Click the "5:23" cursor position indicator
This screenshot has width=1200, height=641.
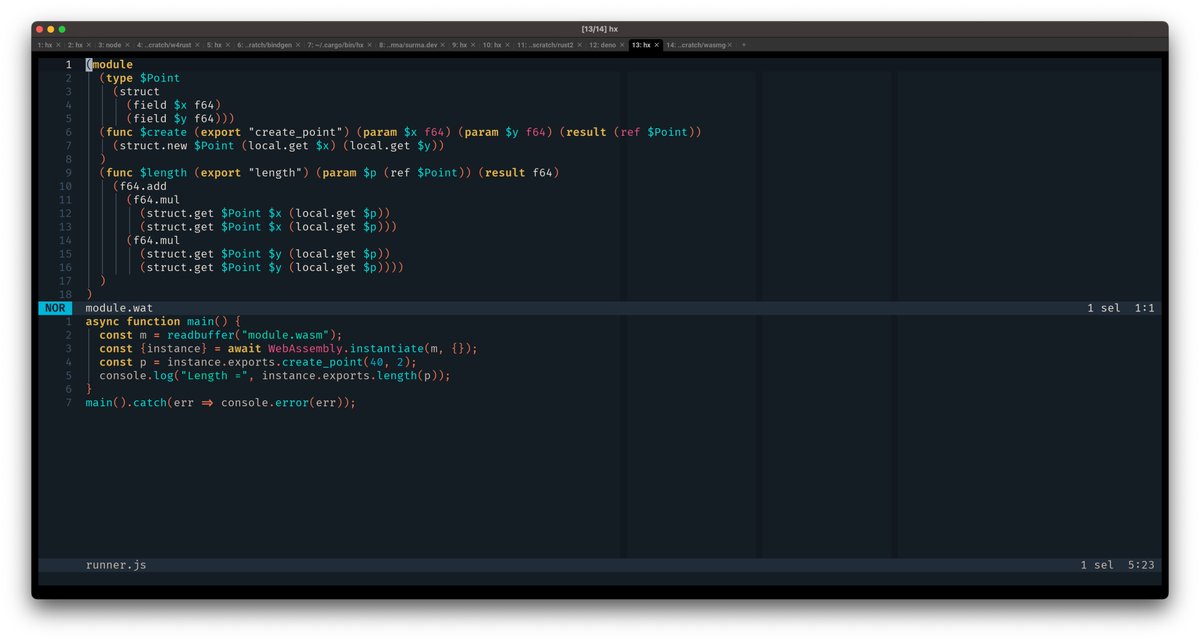pos(1143,565)
